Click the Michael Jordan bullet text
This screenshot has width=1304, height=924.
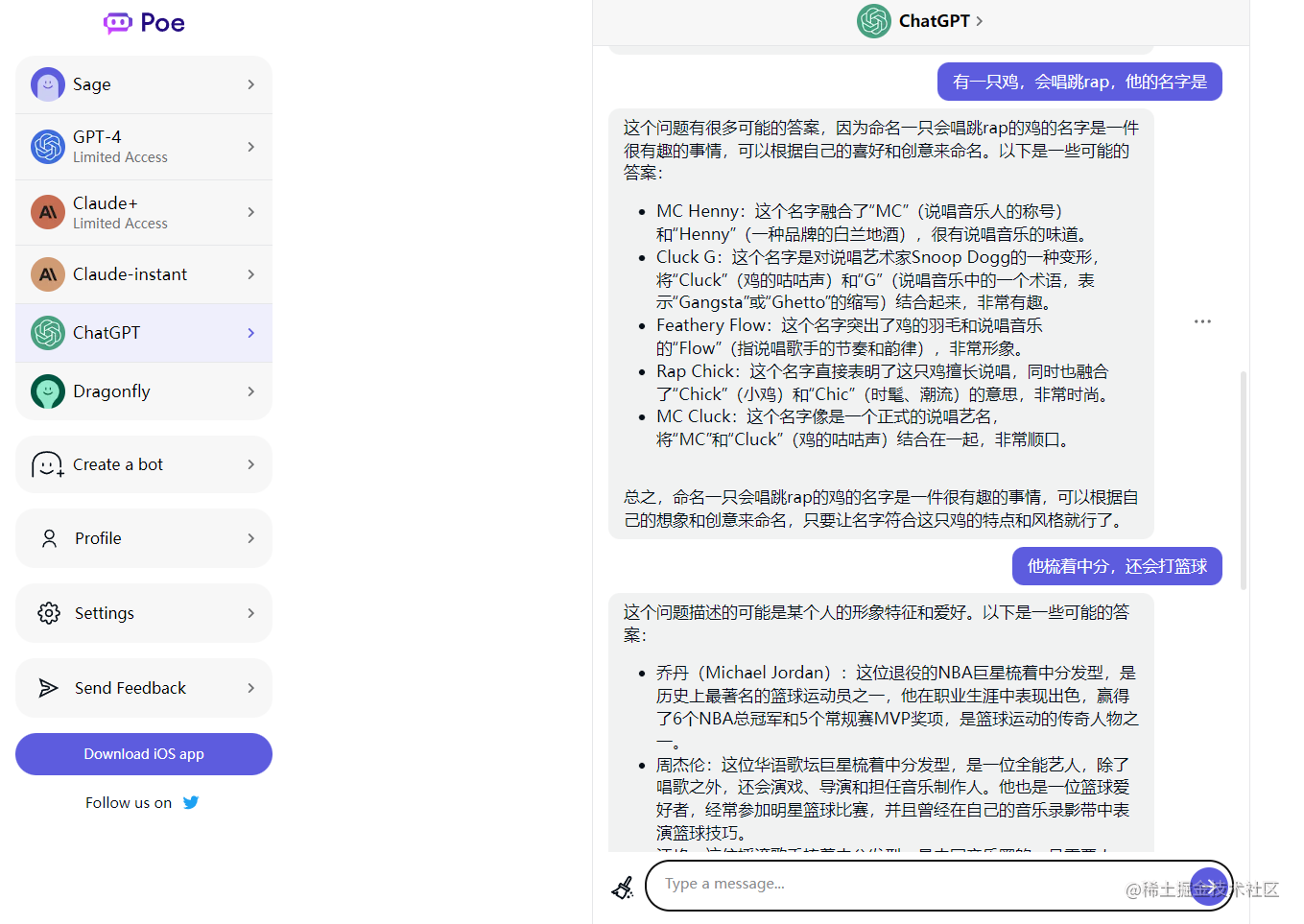[897, 707]
